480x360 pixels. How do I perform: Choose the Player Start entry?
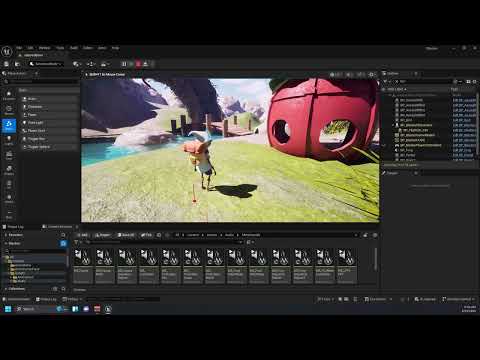(49, 131)
